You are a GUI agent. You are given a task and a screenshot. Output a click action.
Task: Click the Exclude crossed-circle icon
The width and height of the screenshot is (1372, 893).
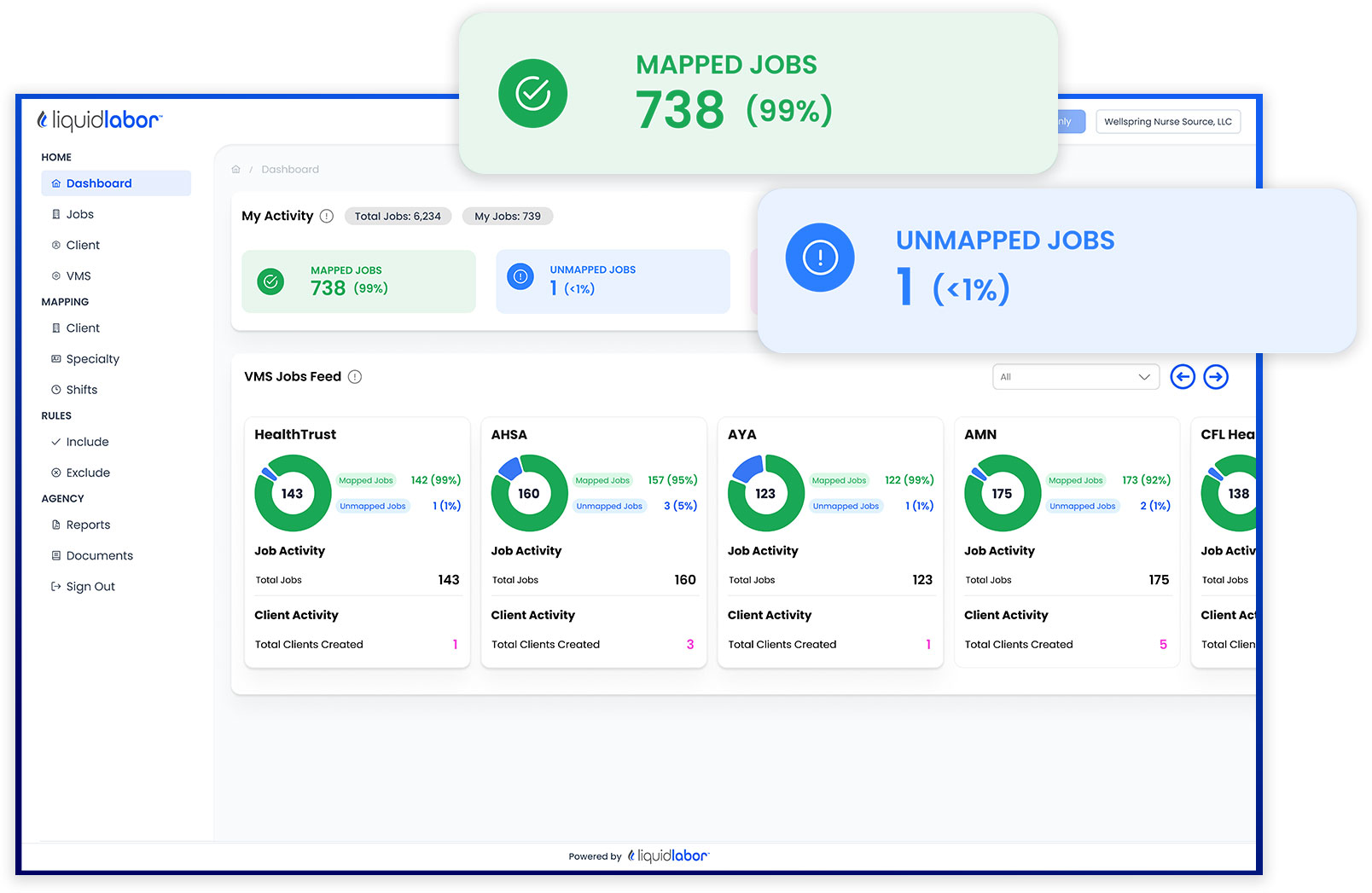(56, 473)
